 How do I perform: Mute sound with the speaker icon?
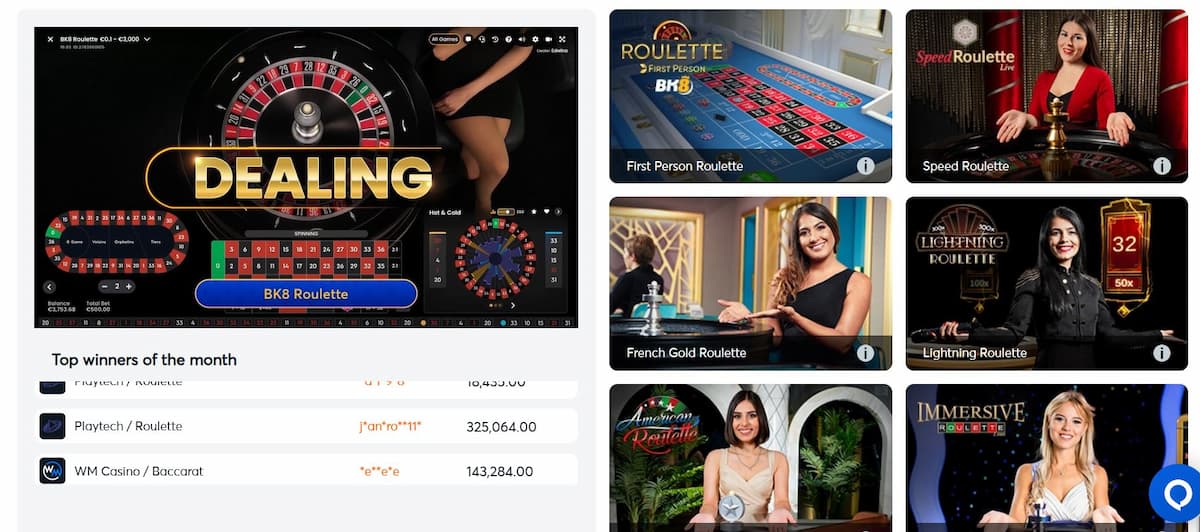[x=522, y=39]
